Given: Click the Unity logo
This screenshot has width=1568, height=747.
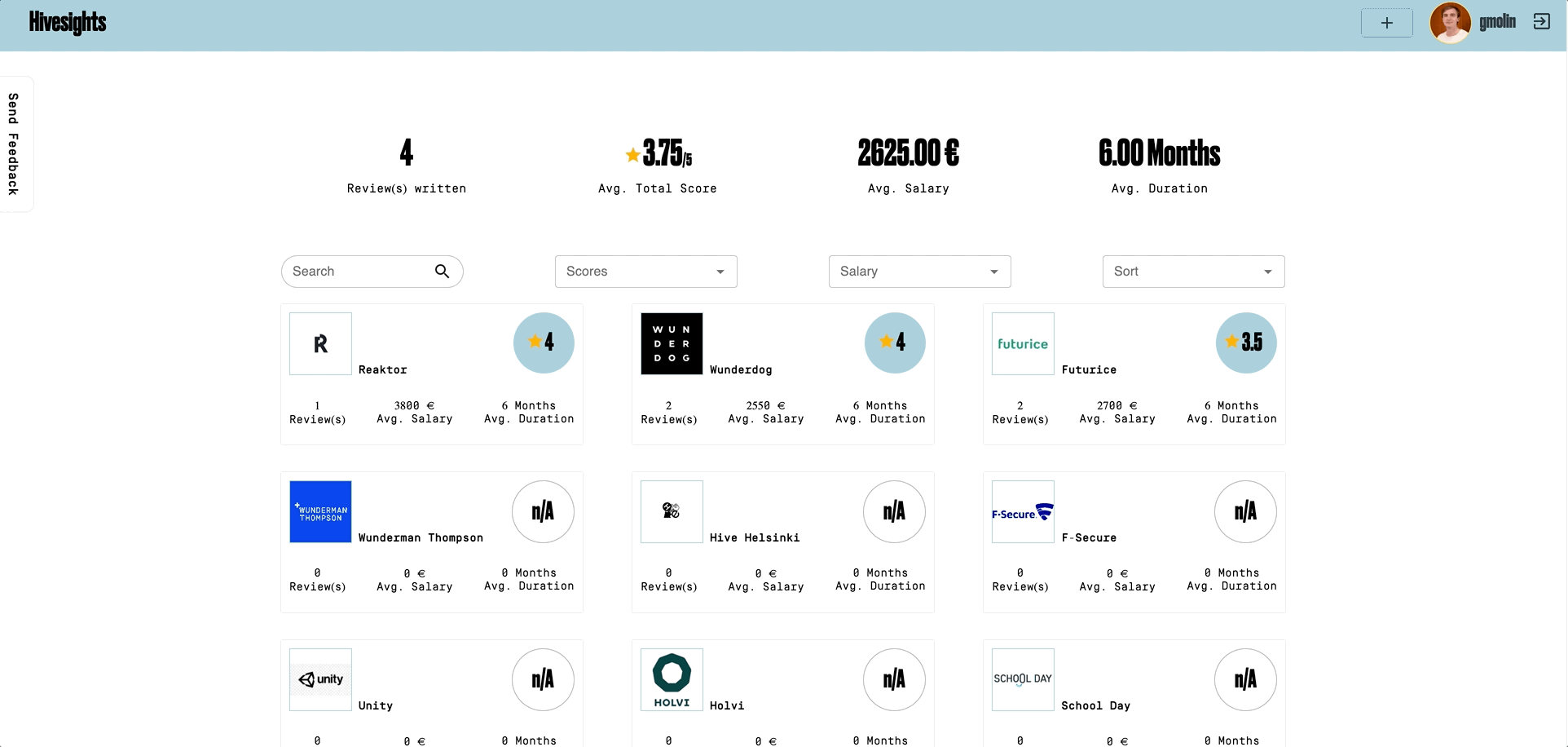Looking at the screenshot, I should [x=321, y=680].
